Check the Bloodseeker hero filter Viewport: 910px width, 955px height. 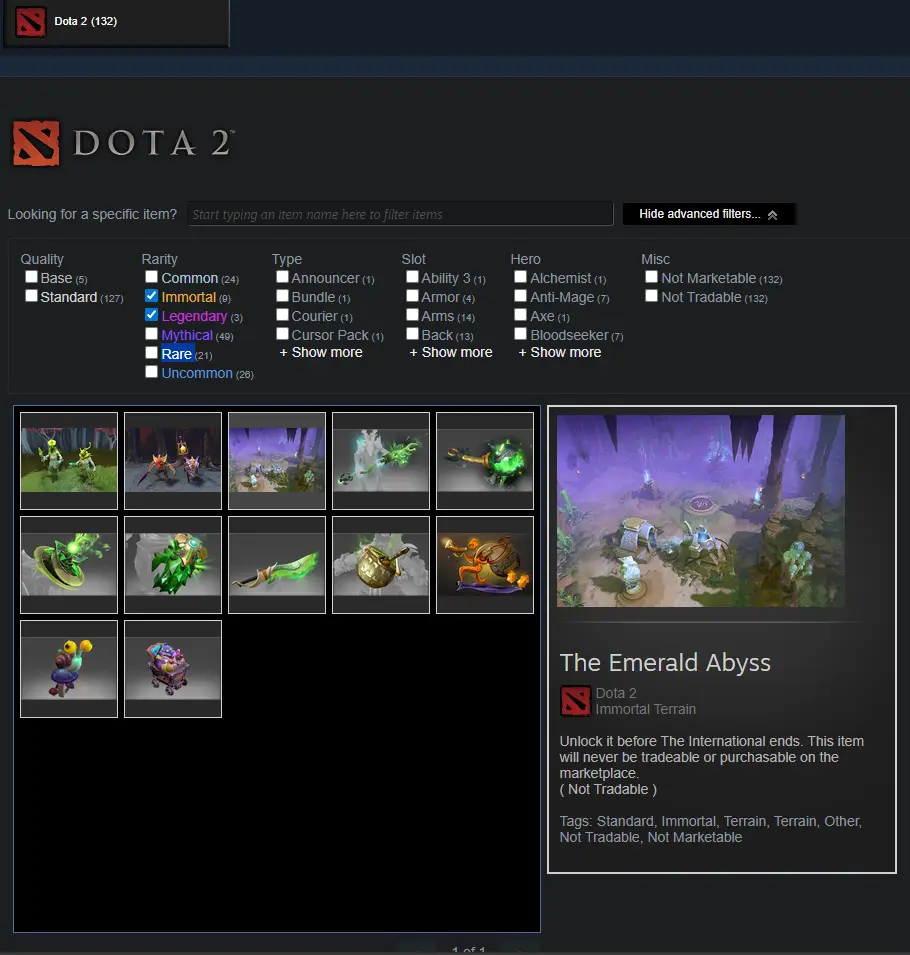(520, 334)
